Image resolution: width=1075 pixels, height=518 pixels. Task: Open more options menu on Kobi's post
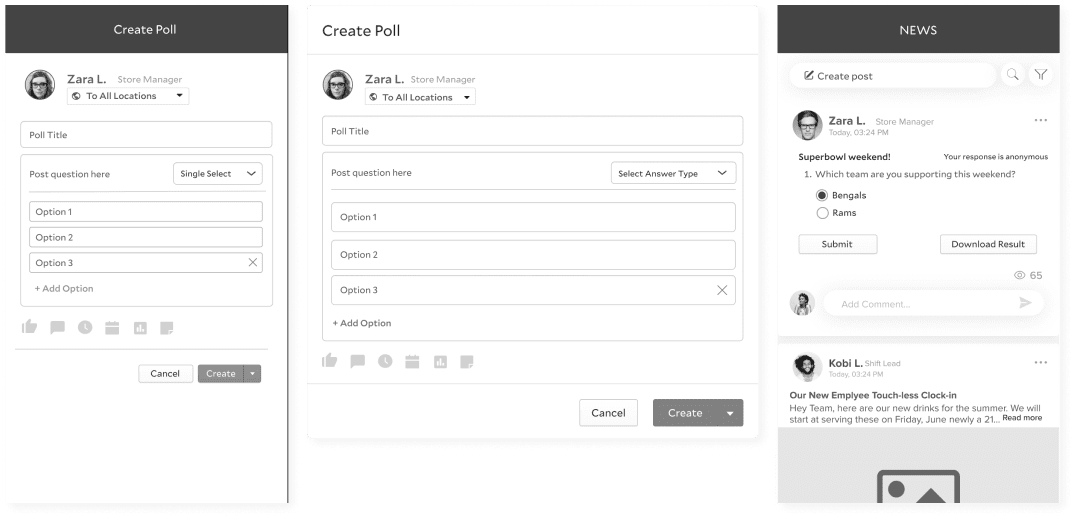click(x=1041, y=362)
